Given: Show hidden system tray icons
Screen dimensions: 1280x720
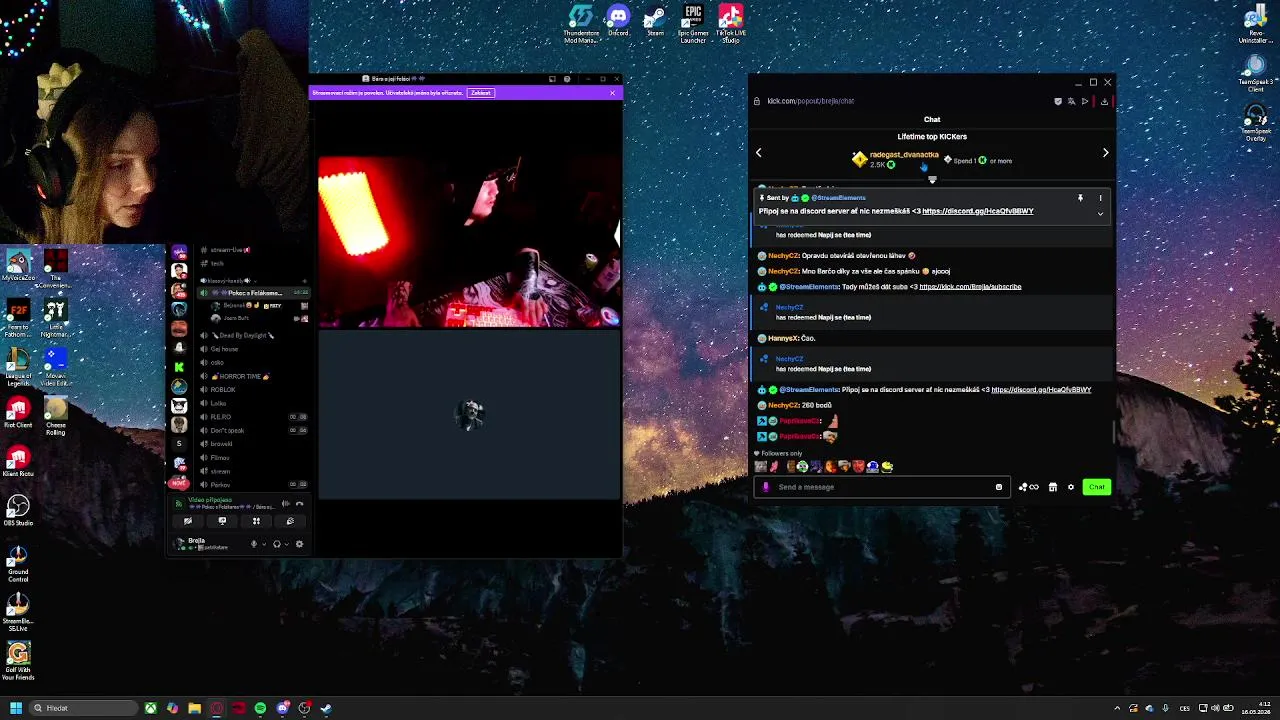Looking at the screenshot, I should (x=1116, y=708).
